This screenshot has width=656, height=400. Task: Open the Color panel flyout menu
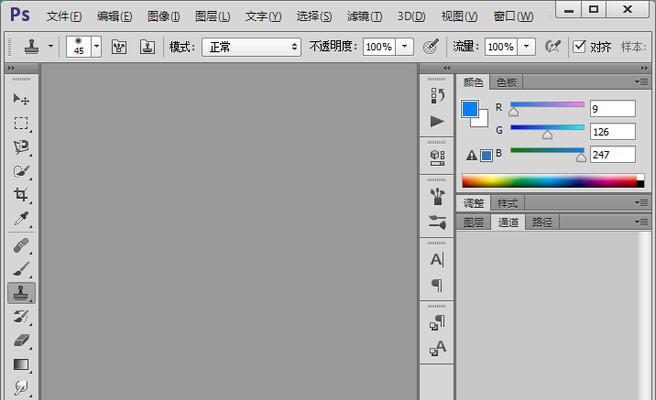coord(641,82)
